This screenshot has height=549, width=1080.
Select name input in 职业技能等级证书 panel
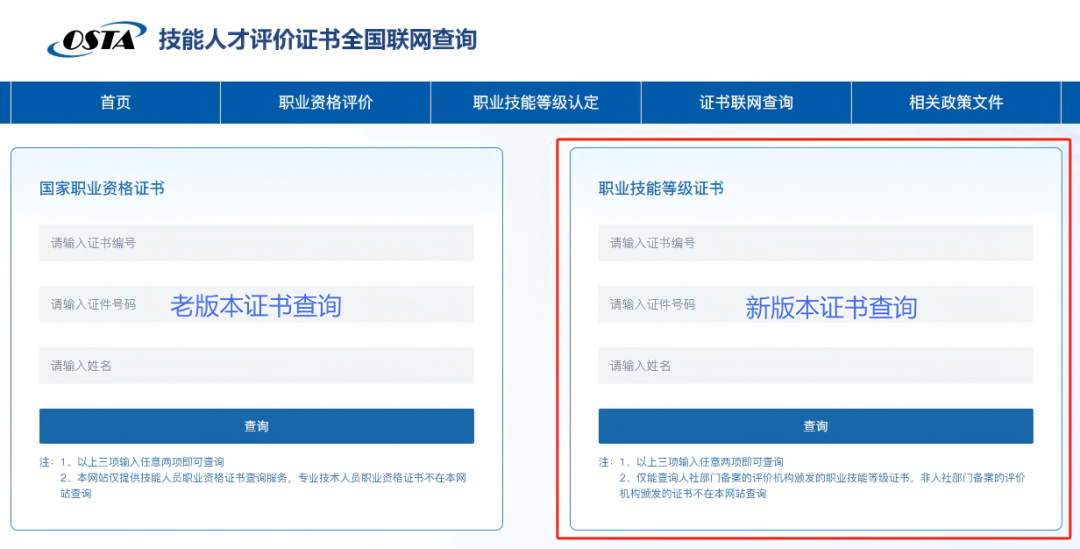[815, 366]
